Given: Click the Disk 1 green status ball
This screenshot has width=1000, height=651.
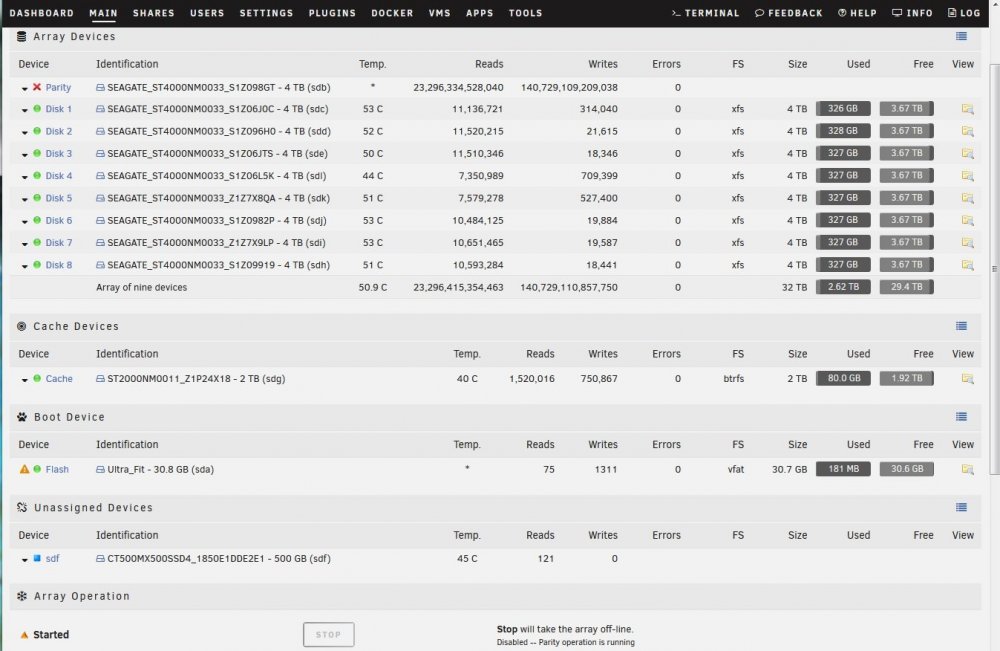Looking at the screenshot, I should click(37, 108).
